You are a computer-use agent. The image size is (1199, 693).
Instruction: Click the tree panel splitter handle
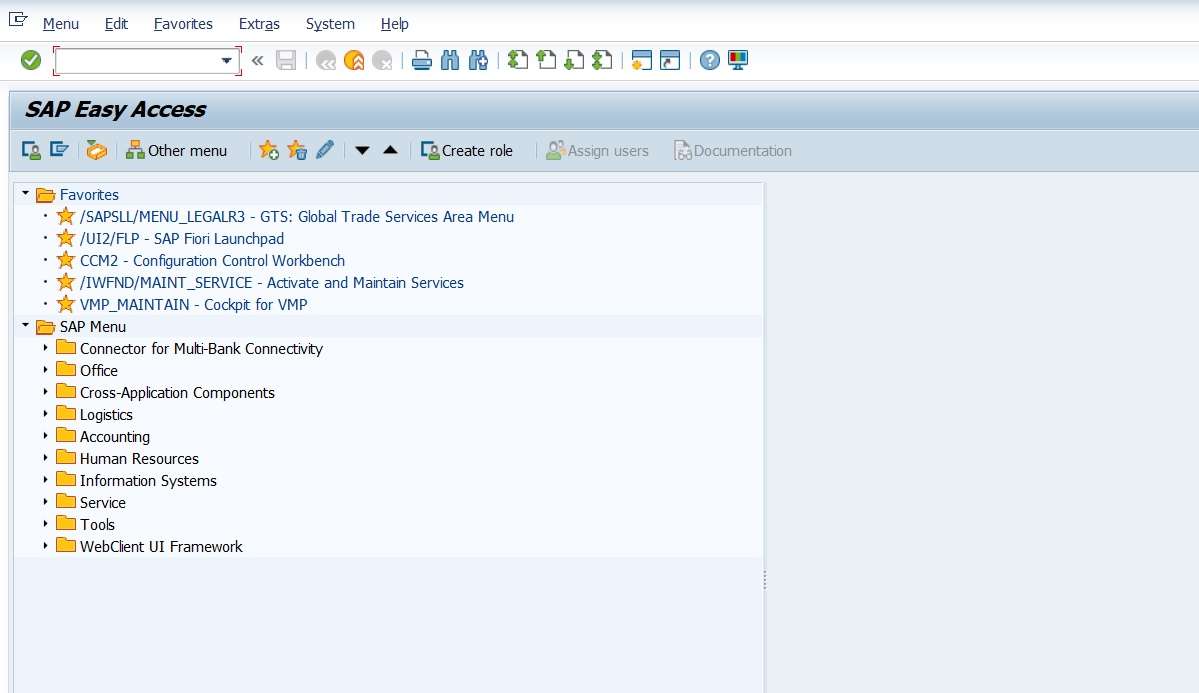(765, 580)
